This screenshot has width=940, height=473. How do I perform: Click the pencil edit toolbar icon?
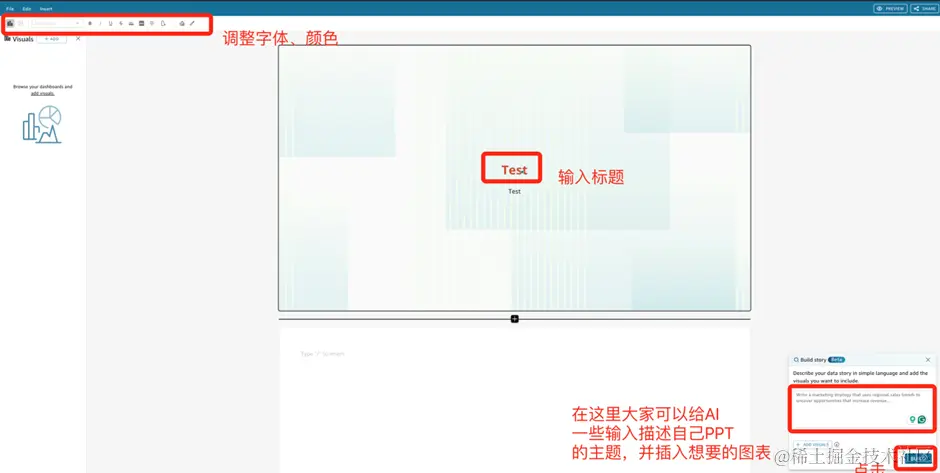[x=192, y=23]
